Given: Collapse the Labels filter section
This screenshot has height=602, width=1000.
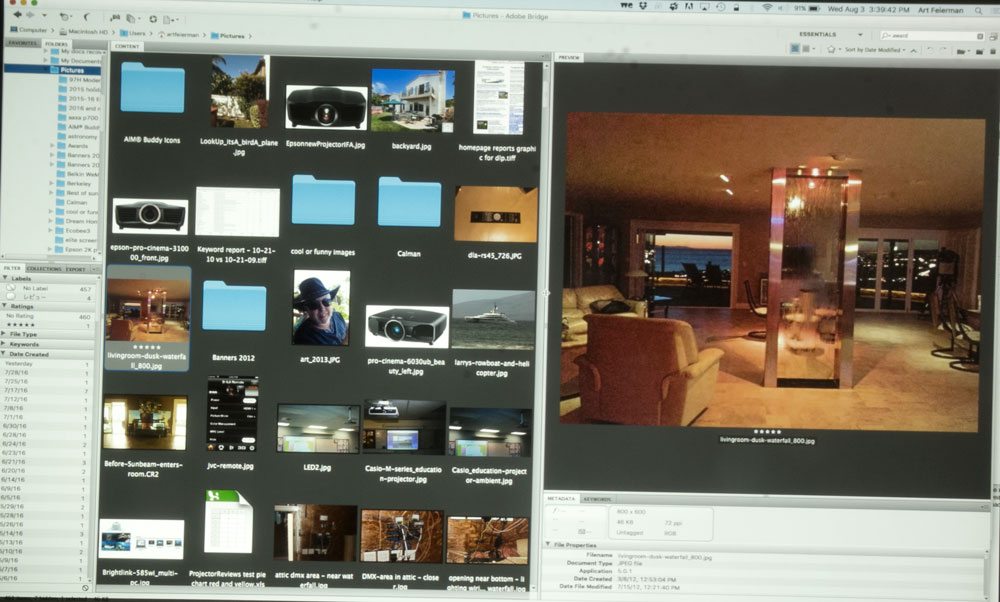Looking at the screenshot, I should pyautogui.click(x=6, y=278).
